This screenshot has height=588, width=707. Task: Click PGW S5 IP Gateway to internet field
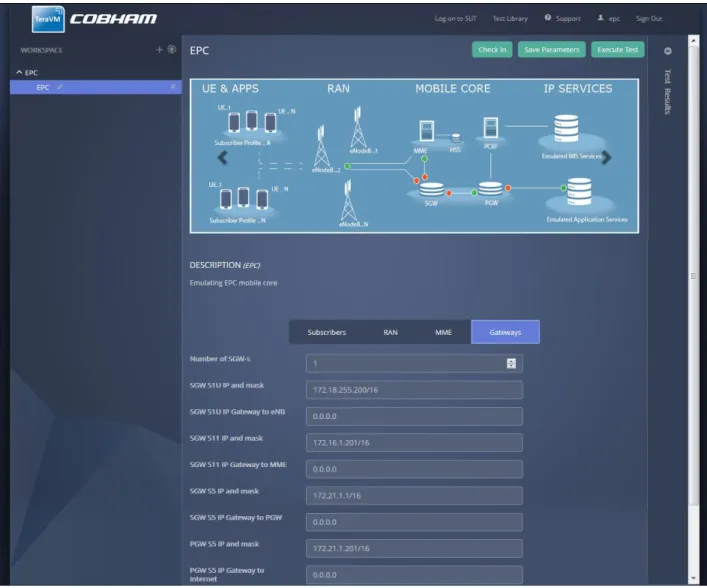click(414, 575)
